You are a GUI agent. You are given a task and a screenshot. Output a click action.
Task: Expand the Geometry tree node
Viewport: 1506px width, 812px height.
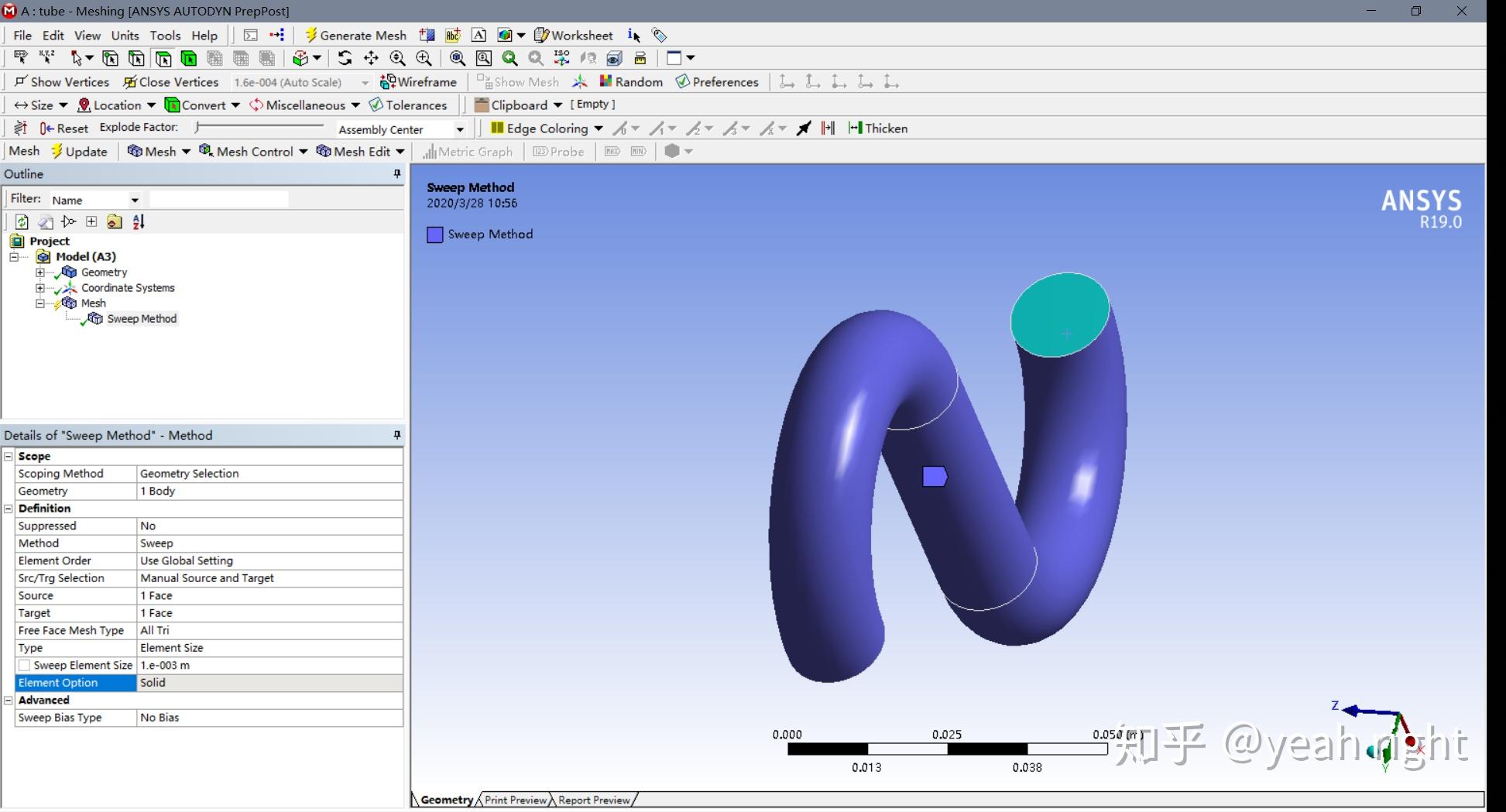(40, 272)
